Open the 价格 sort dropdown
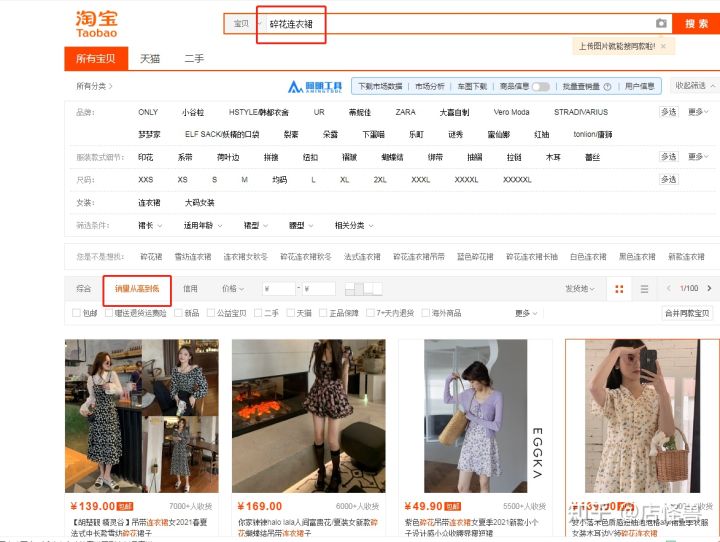The image size is (720, 542). click(x=233, y=288)
